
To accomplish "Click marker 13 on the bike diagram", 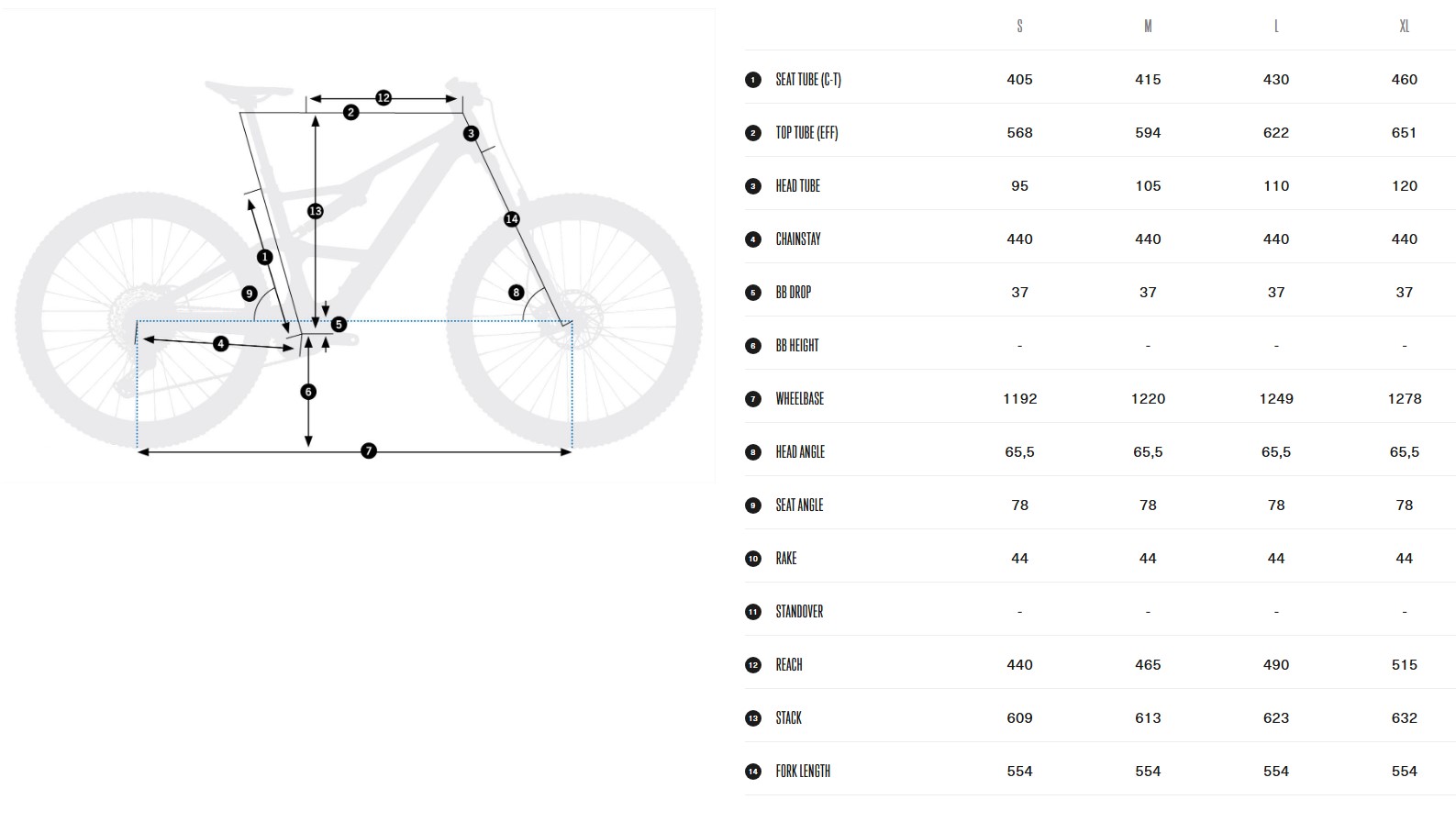I will [316, 211].
